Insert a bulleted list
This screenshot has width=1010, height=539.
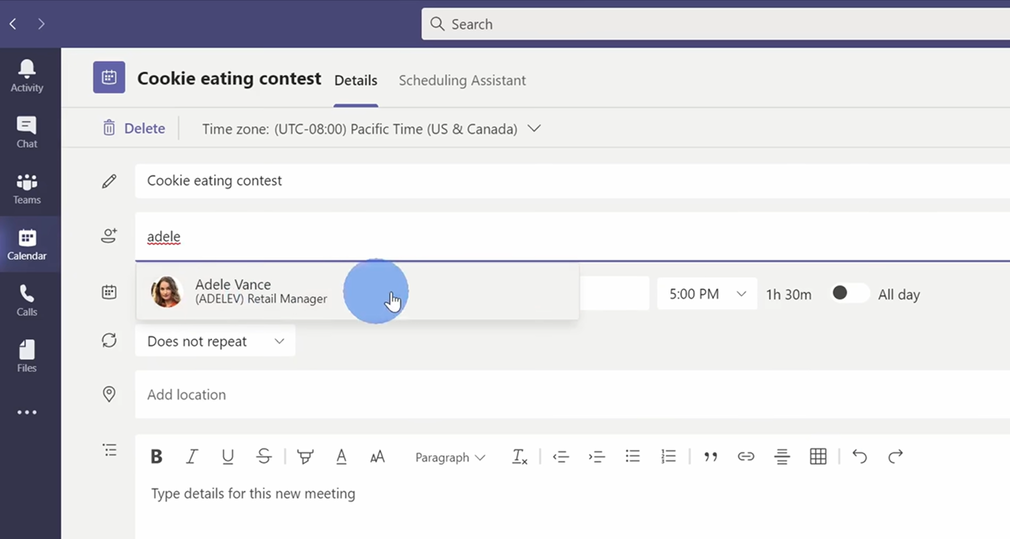pyautogui.click(x=633, y=457)
